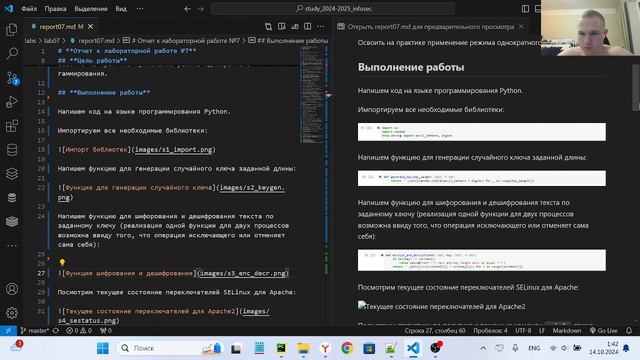Open the stacked layers view in activity bar
Screen dimensions: 640x360
(12, 174)
